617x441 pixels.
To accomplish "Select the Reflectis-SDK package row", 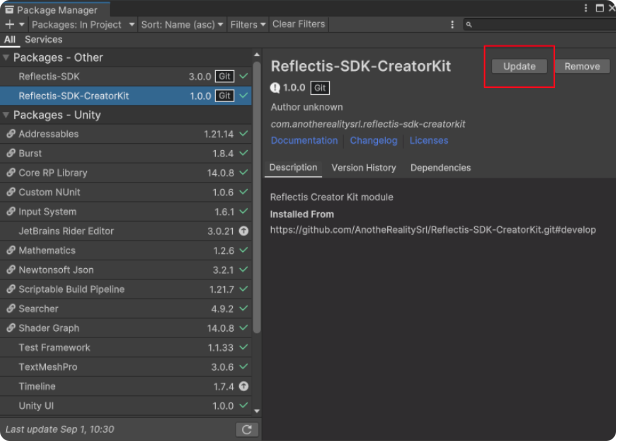I will coord(126,76).
